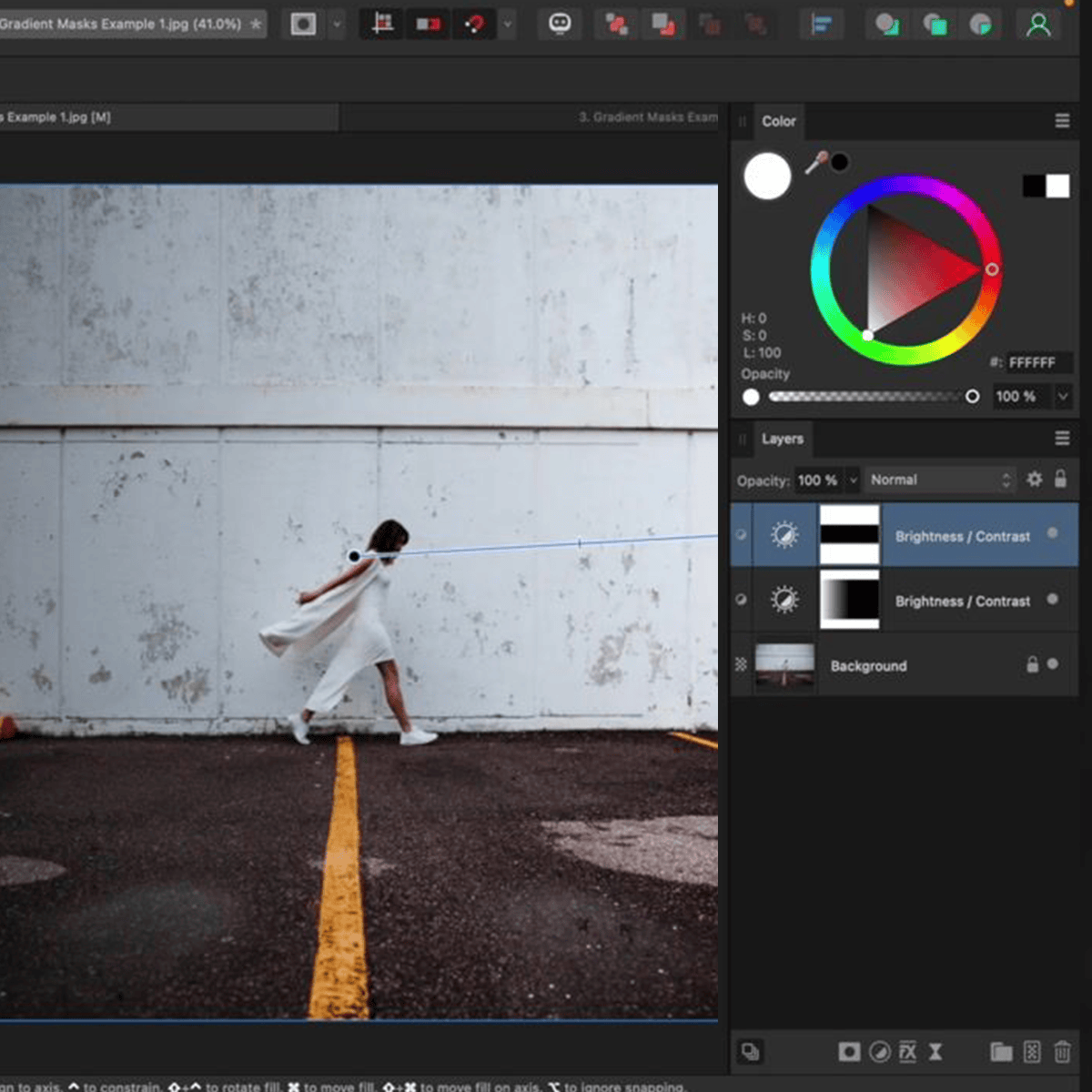The height and width of the screenshot is (1092, 1092).
Task: Add a live filter layer
Action: 935,1051
